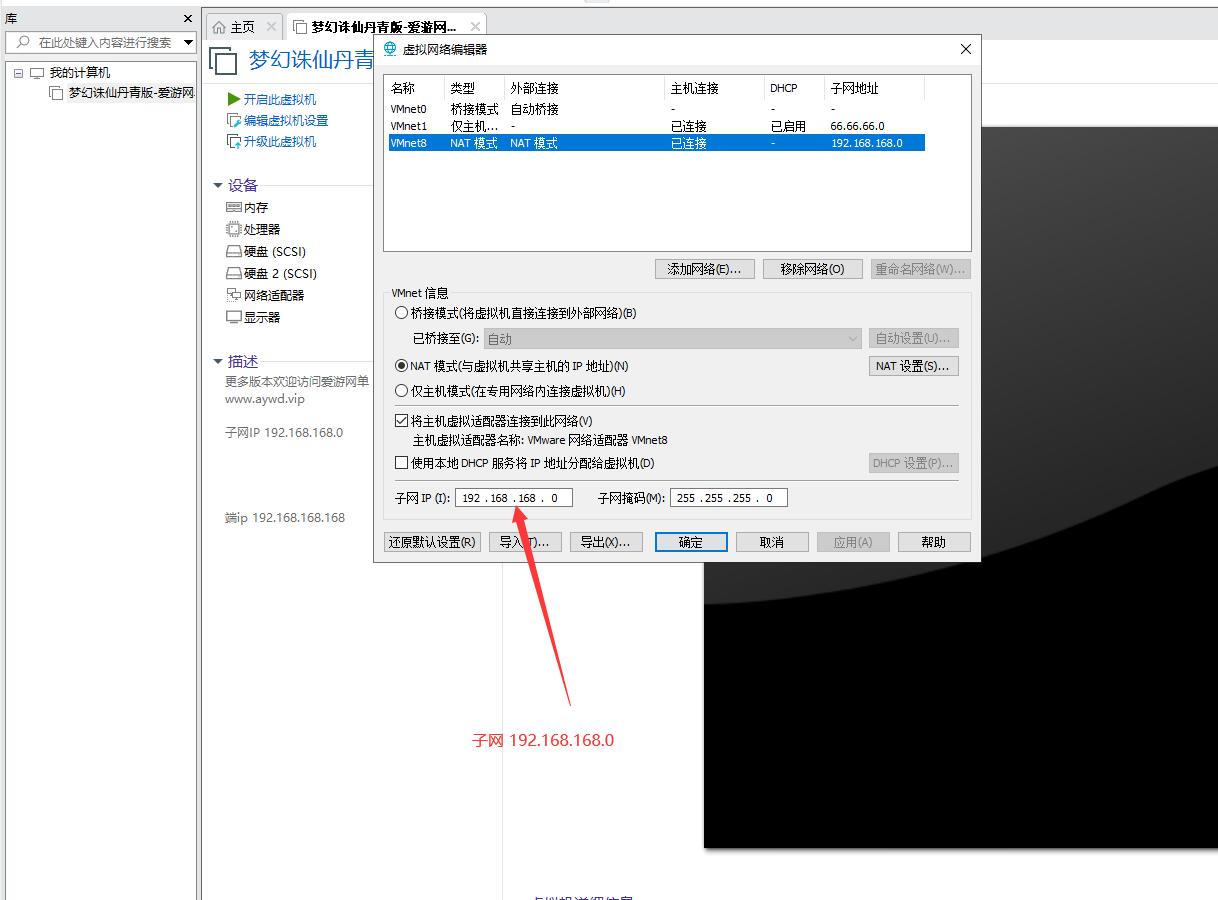Select the 仅主机模式 host-only radio button
This screenshot has width=1218, height=900.
pyautogui.click(x=402, y=391)
